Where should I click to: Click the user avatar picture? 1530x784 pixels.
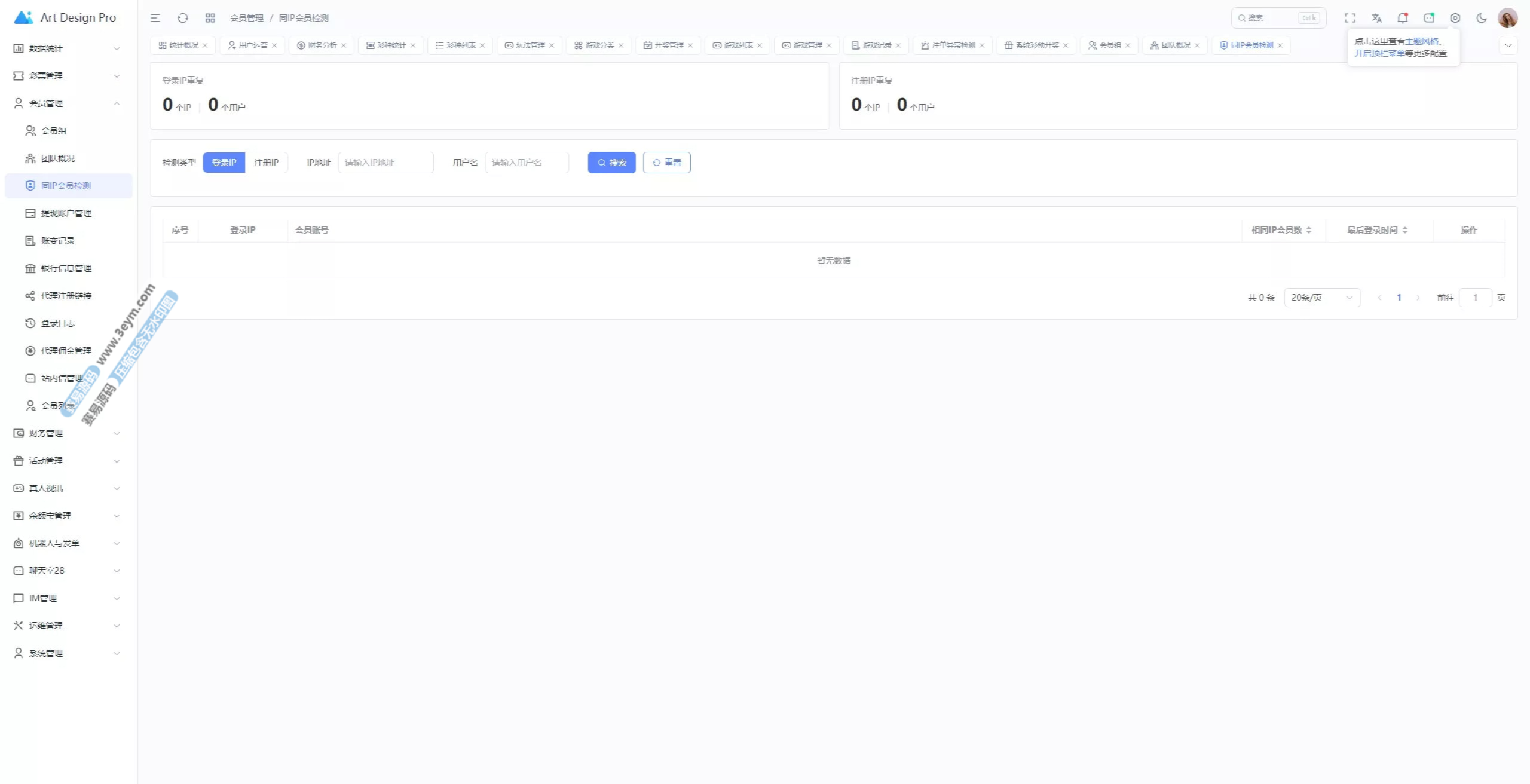[x=1507, y=18]
